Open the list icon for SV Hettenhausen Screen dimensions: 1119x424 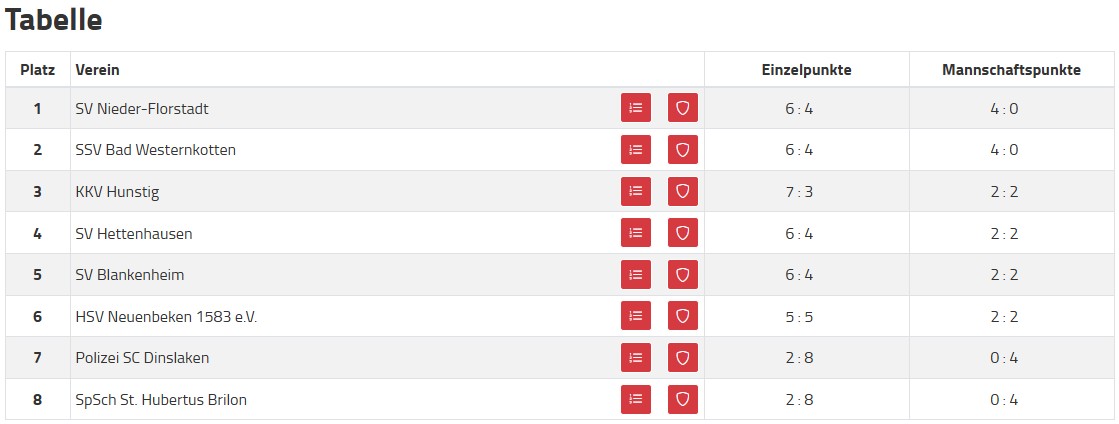[635, 233]
